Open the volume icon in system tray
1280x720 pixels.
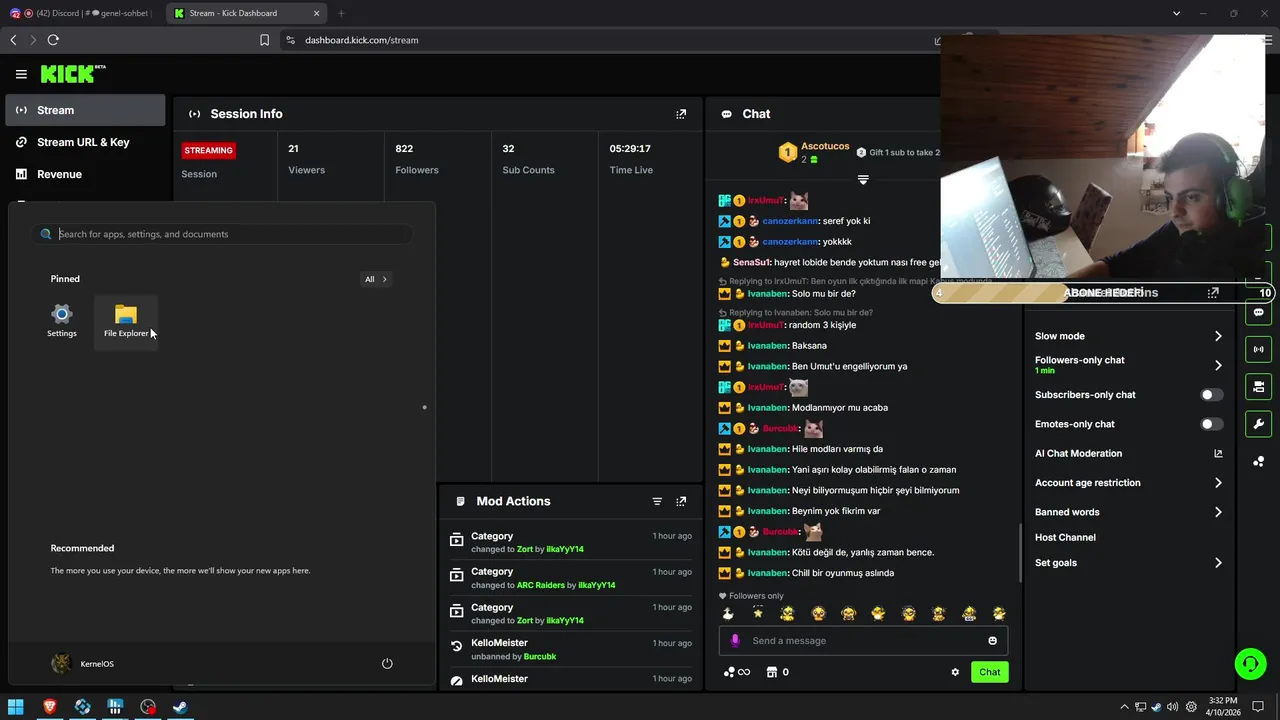tap(1172, 707)
